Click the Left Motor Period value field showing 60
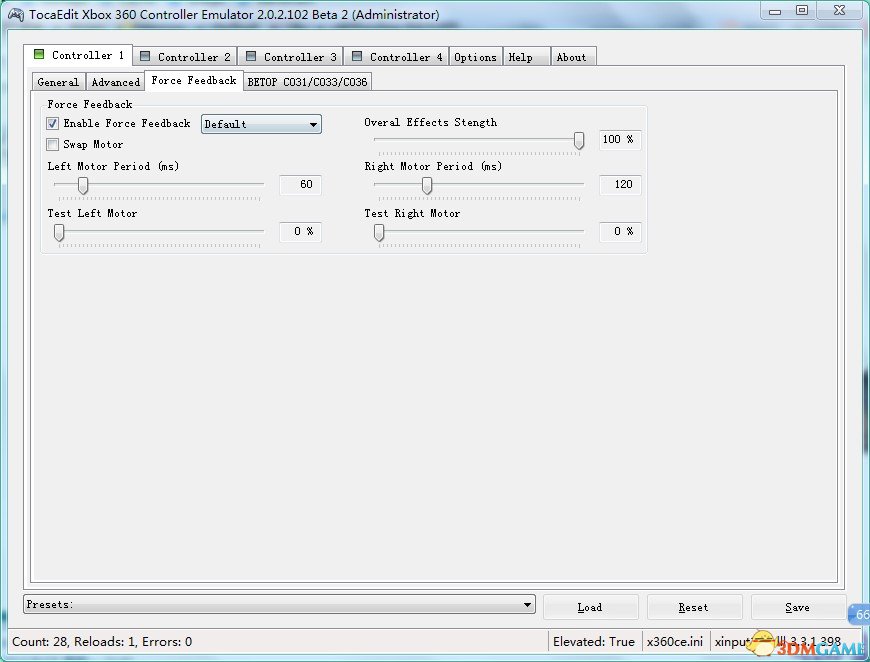Screen dimensions: 870x662 click(x=300, y=184)
